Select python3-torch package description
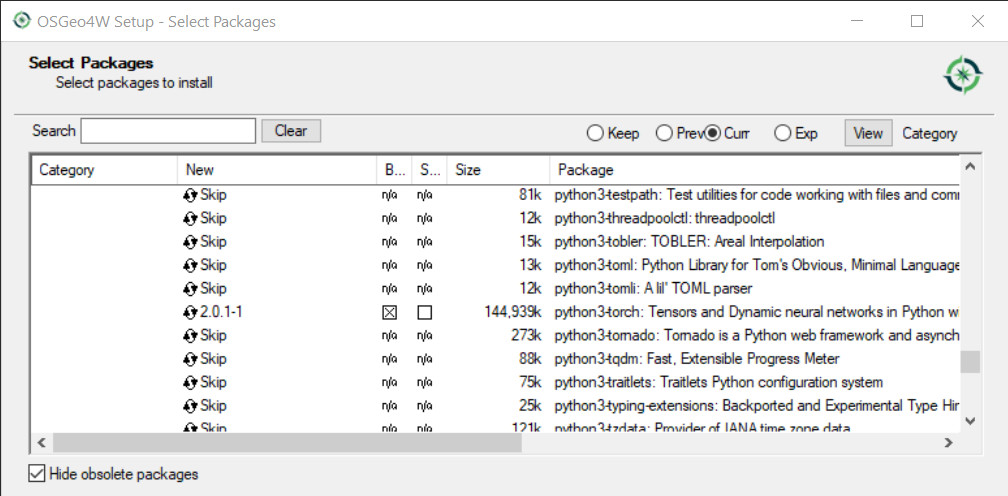The image size is (1008, 496). click(x=757, y=312)
